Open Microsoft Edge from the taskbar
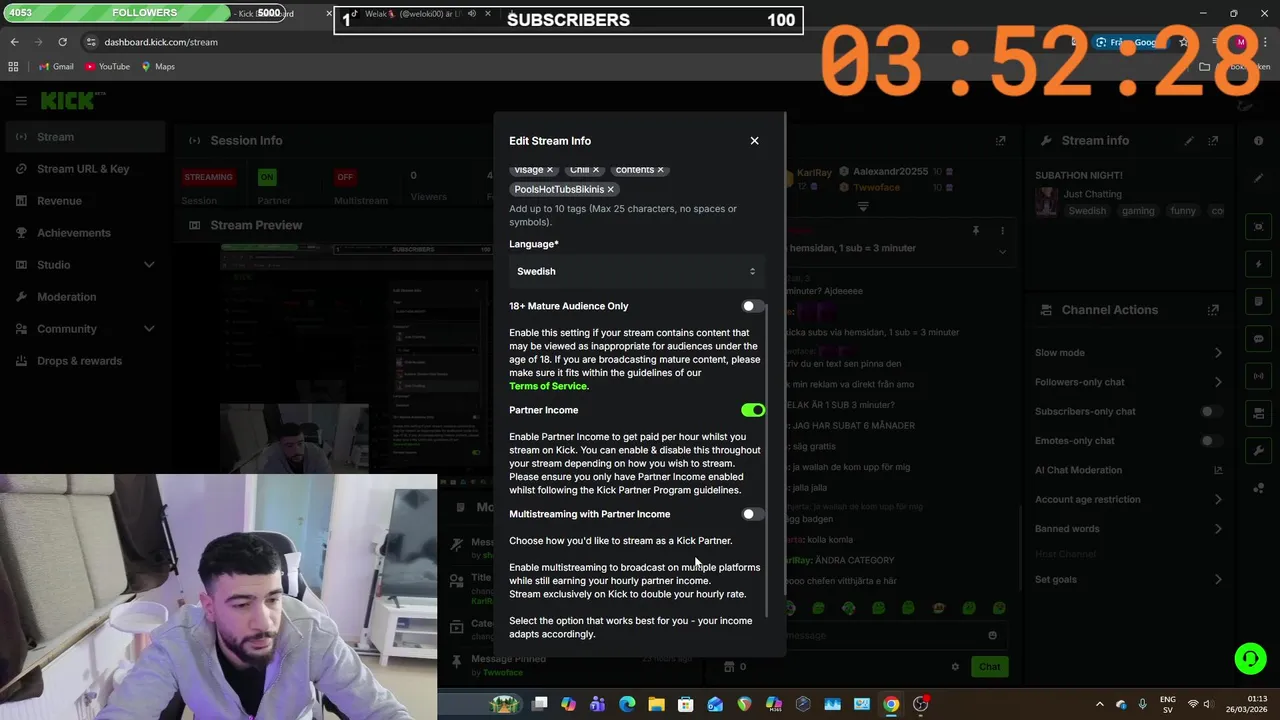The height and width of the screenshot is (720, 1280). pos(627,704)
